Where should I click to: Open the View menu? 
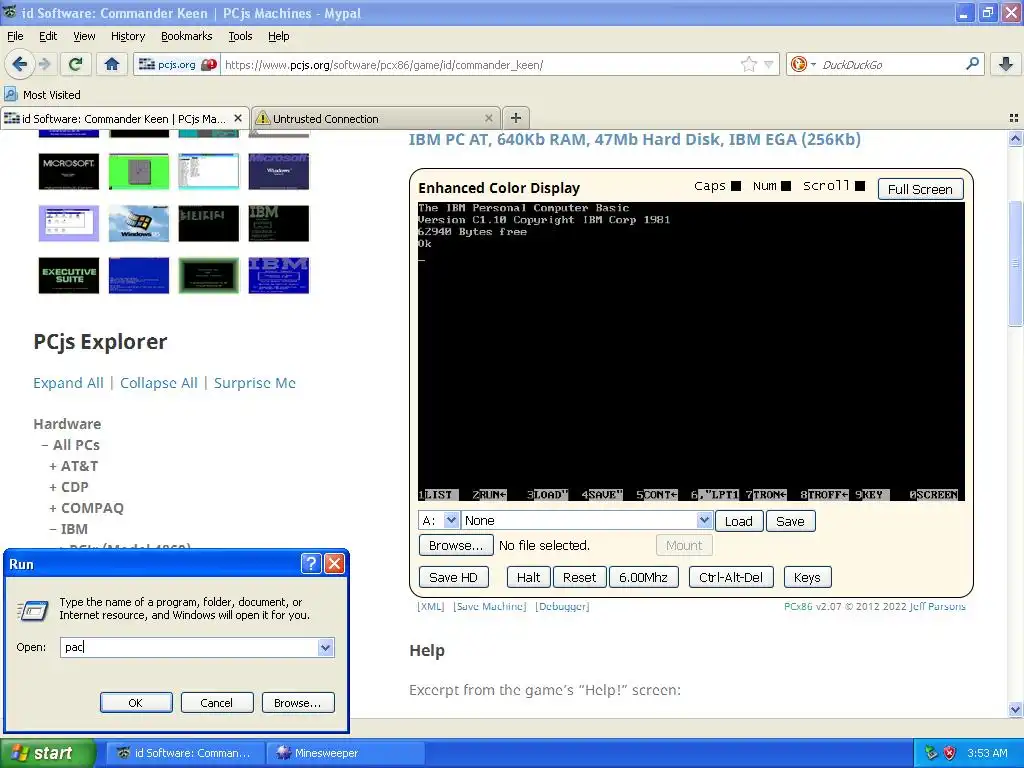point(84,36)
